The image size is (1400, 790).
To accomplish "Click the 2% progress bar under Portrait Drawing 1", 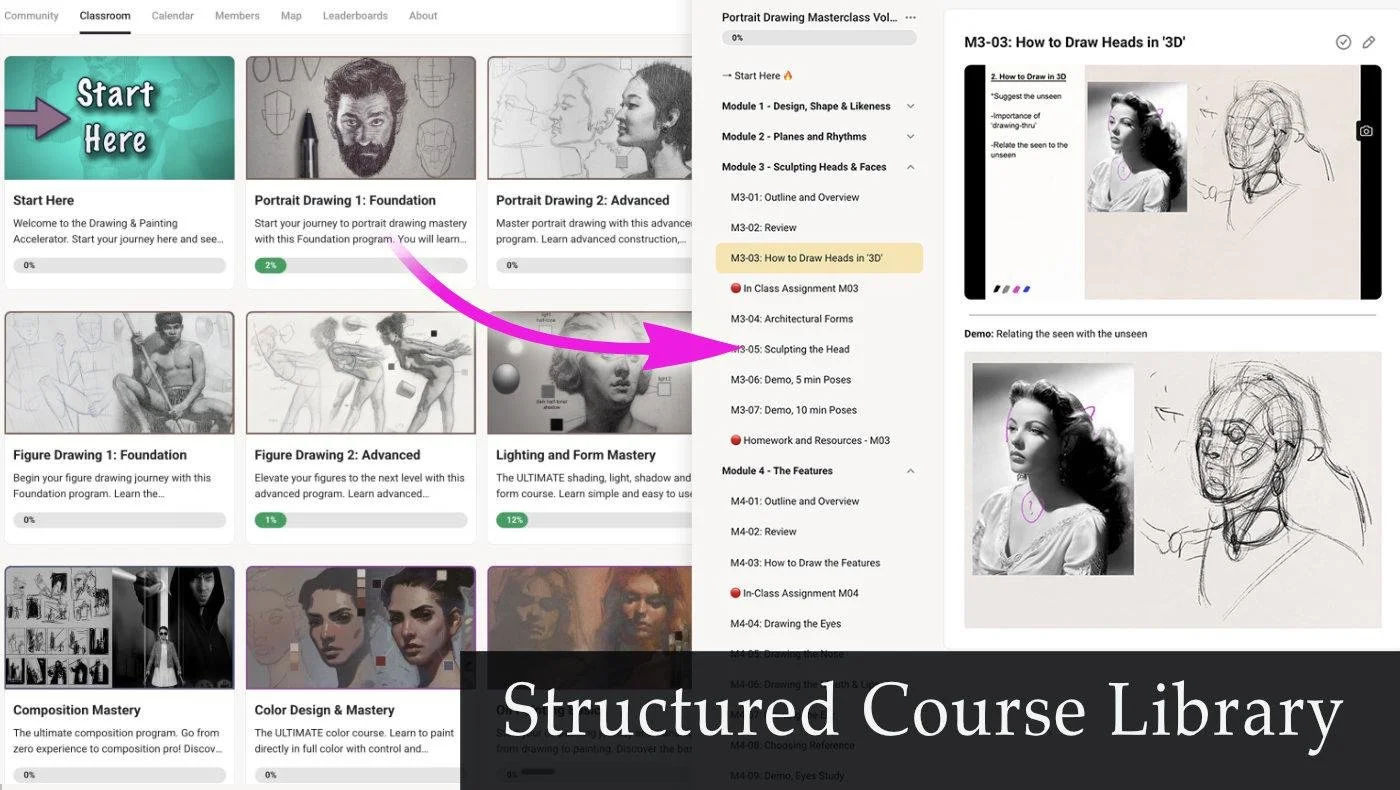I will click(361, 266).
